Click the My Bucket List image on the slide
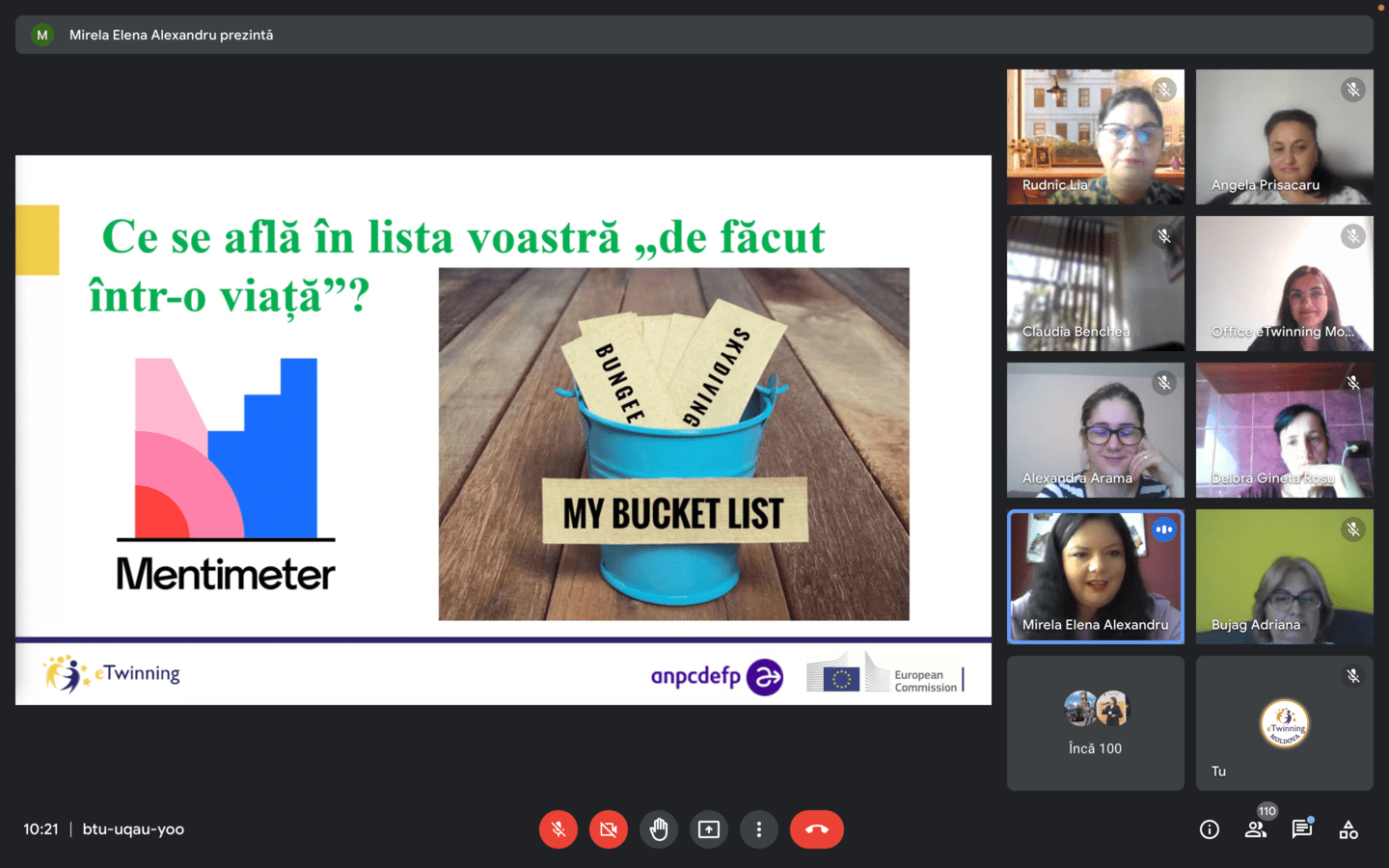The image size is (1389, 868). 674,444
